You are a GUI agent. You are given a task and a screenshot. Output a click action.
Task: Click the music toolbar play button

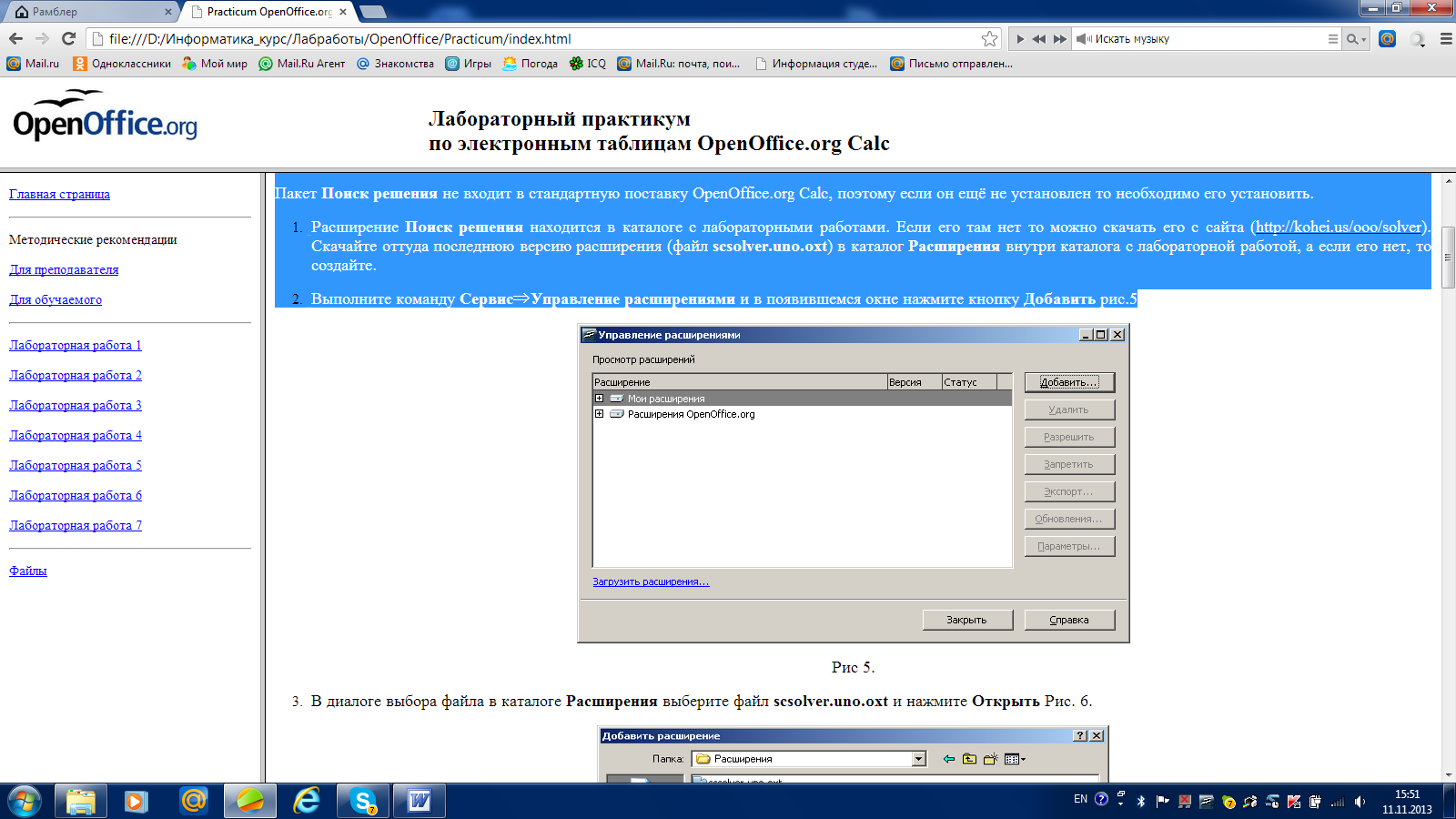click(x=1020, y=39)
